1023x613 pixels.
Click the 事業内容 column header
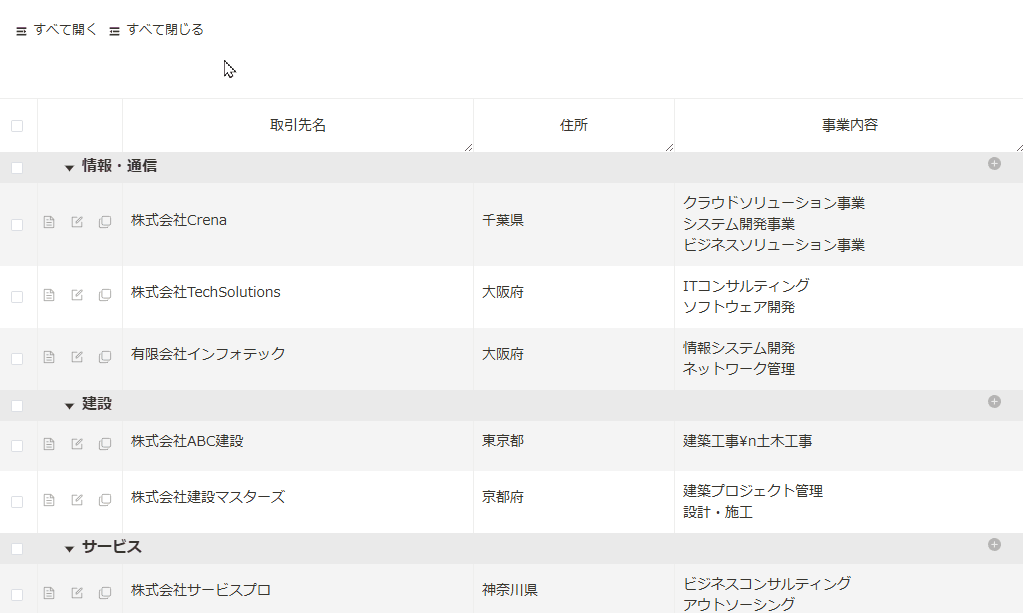coord(849,126)
